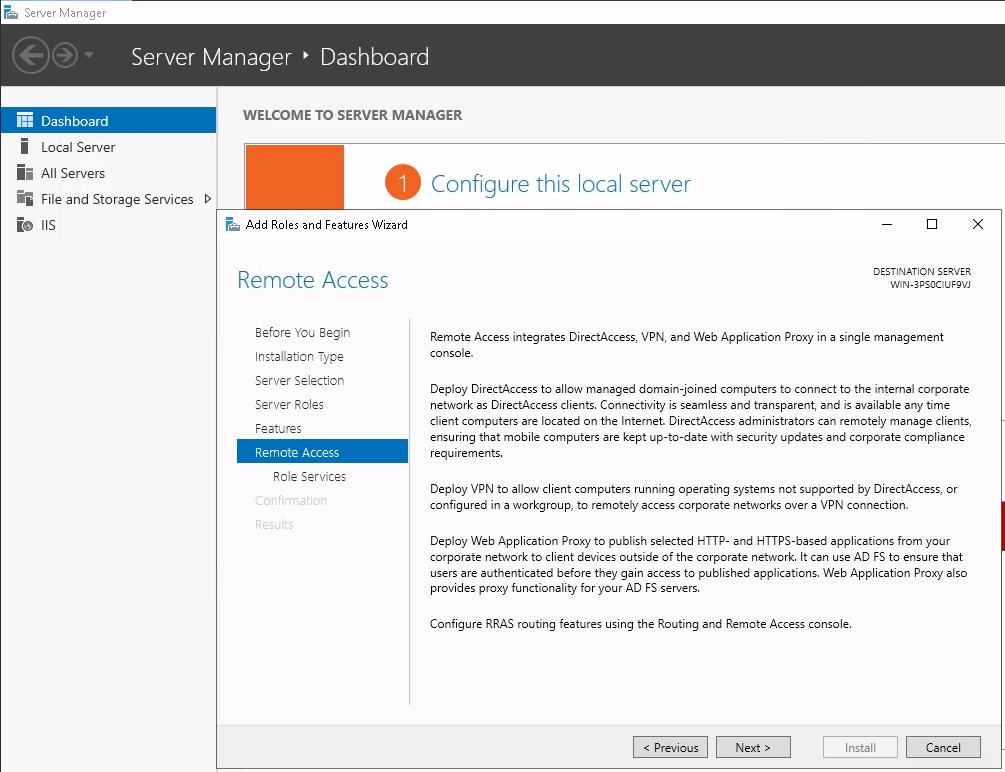Select Dashboard in the navigation pane

point(108,121)
